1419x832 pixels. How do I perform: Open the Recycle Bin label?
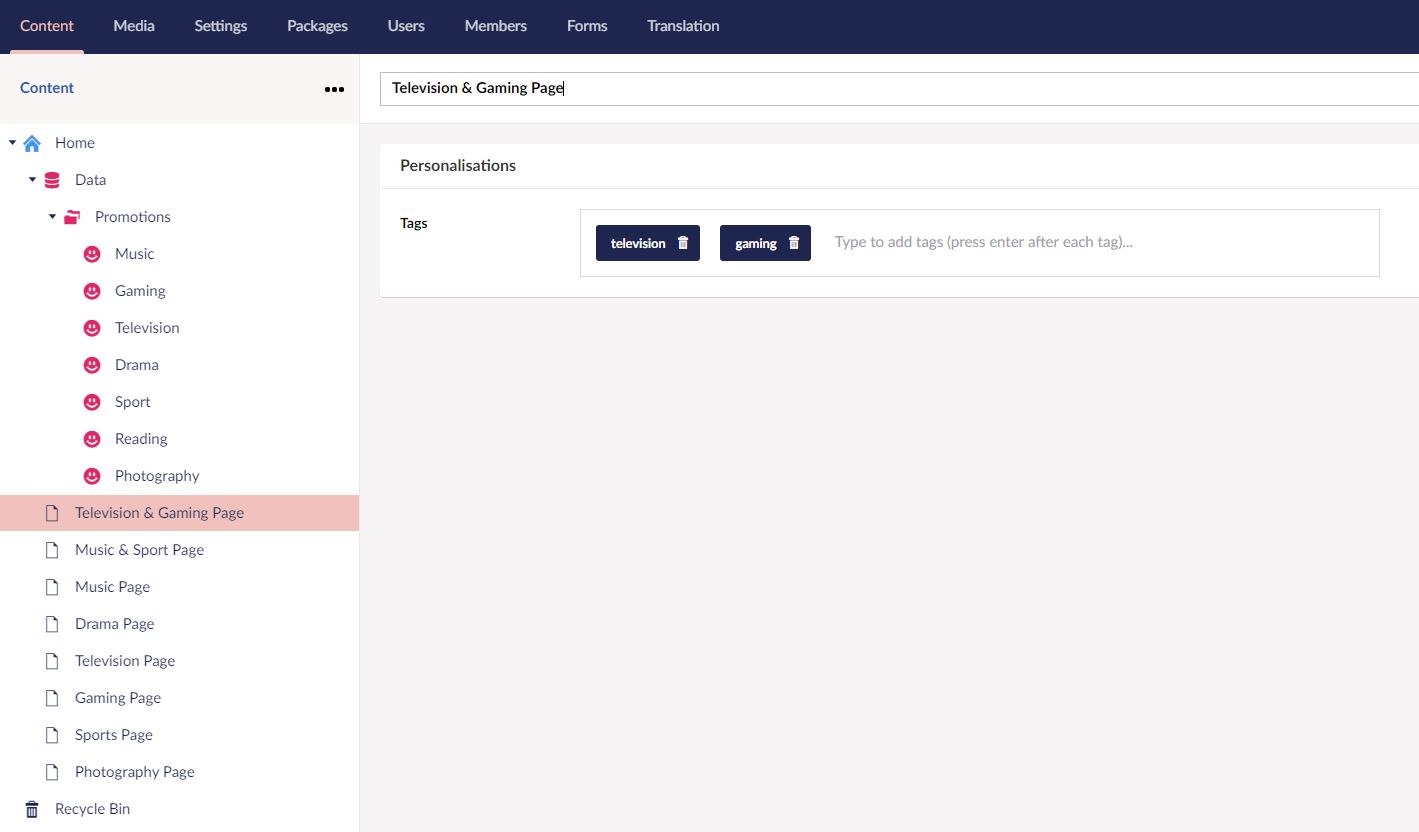[92, 809]
